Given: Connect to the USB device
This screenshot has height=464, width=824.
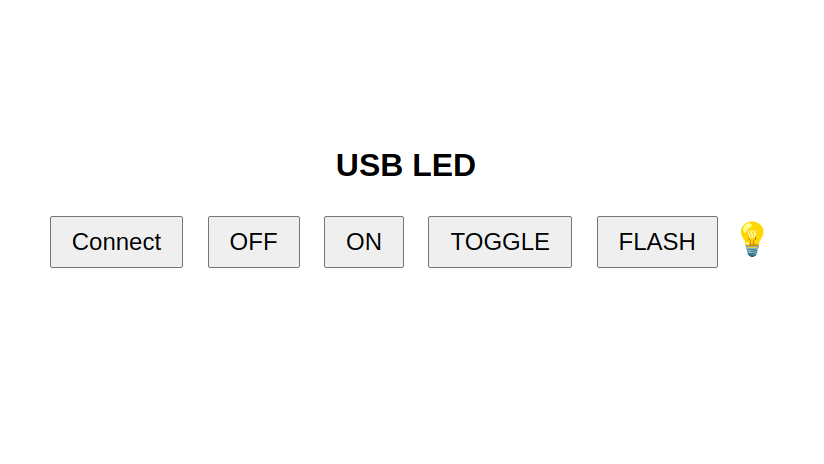Looking at the screenshot, I should coord(116,242).
